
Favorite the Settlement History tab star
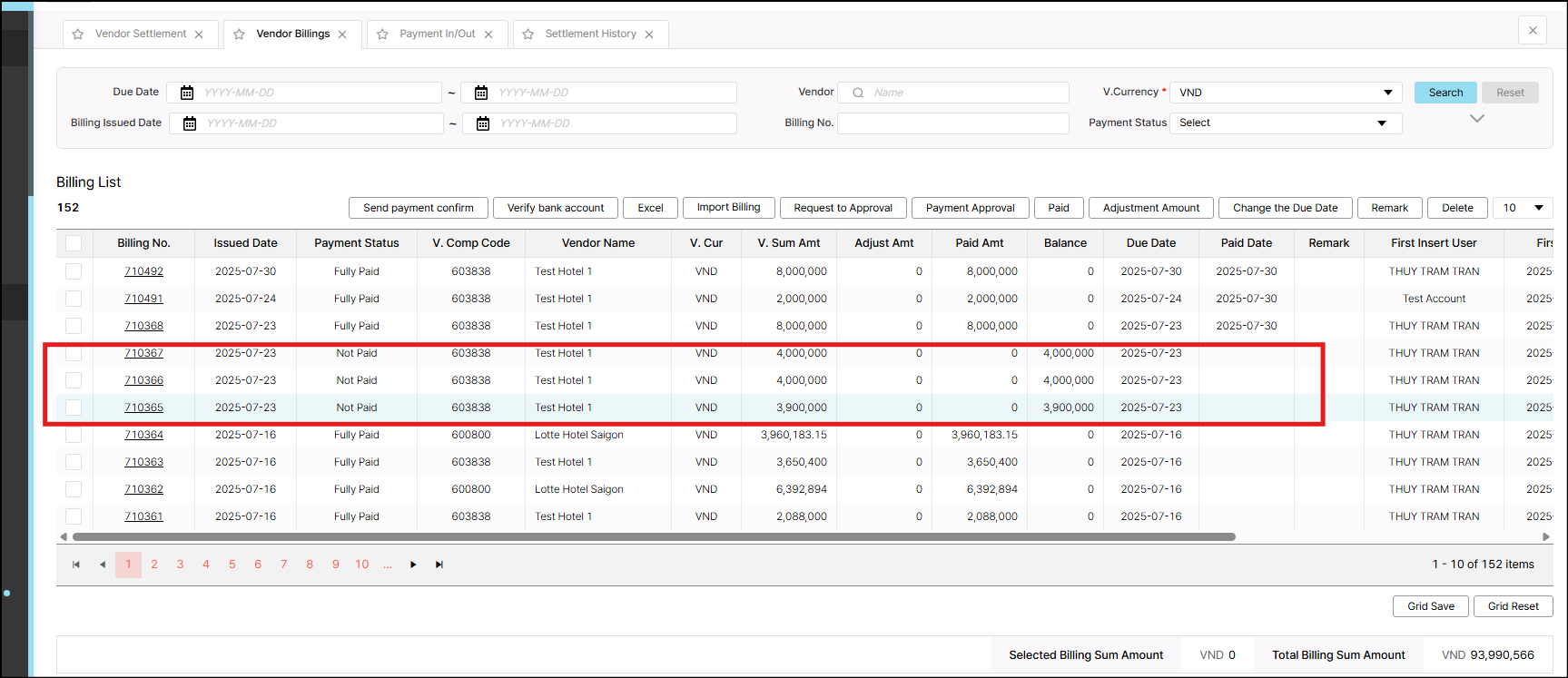pyautogui.click(x=528, y=34)
